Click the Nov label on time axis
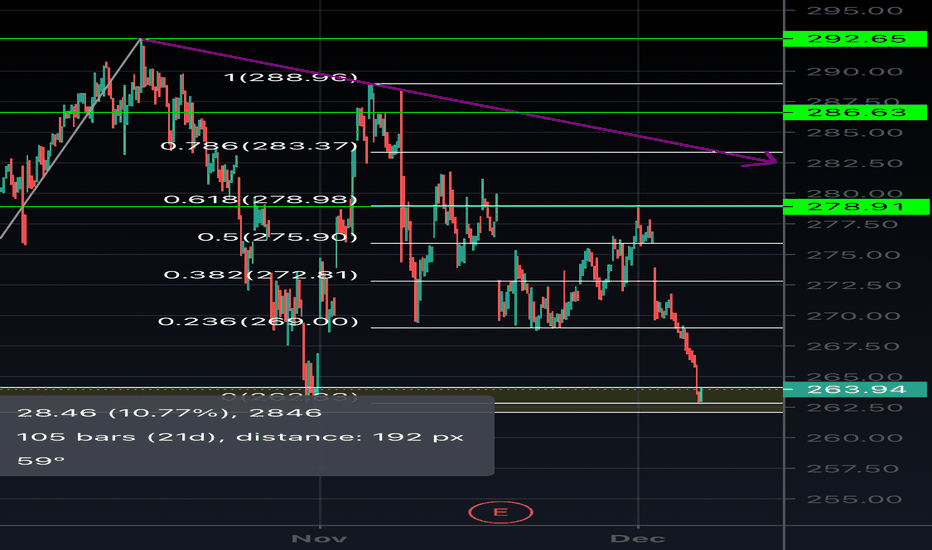Image resolution: width=932 pixels, height=550 pixels. point(319,539)
